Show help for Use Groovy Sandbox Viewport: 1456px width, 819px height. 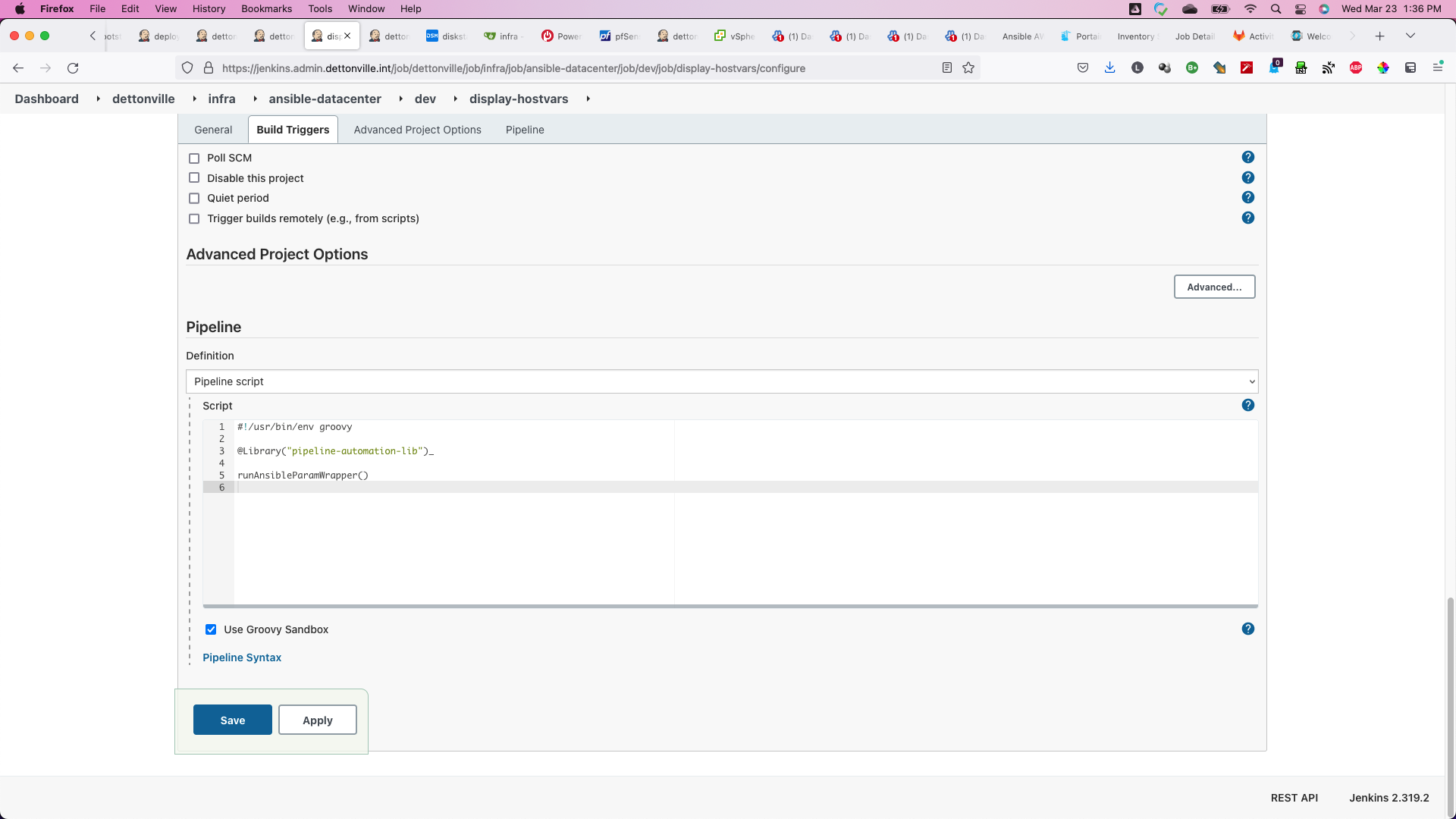tap(1247, 629)
